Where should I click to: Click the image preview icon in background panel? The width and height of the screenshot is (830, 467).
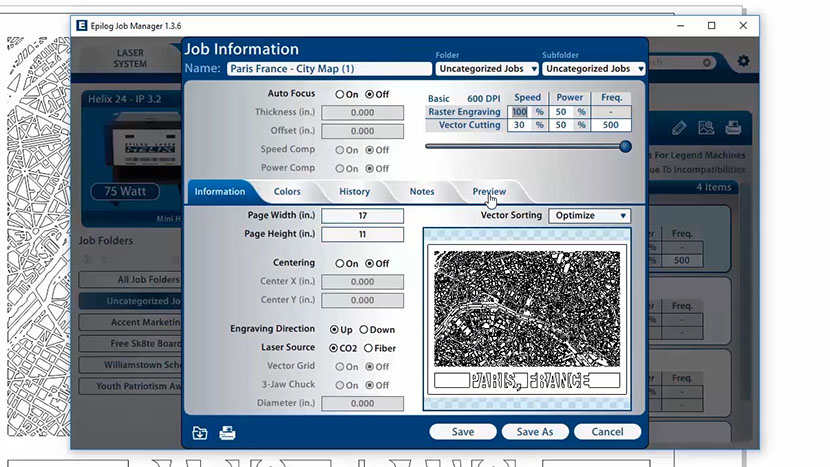pyautogui.click(x=706, y=128)
